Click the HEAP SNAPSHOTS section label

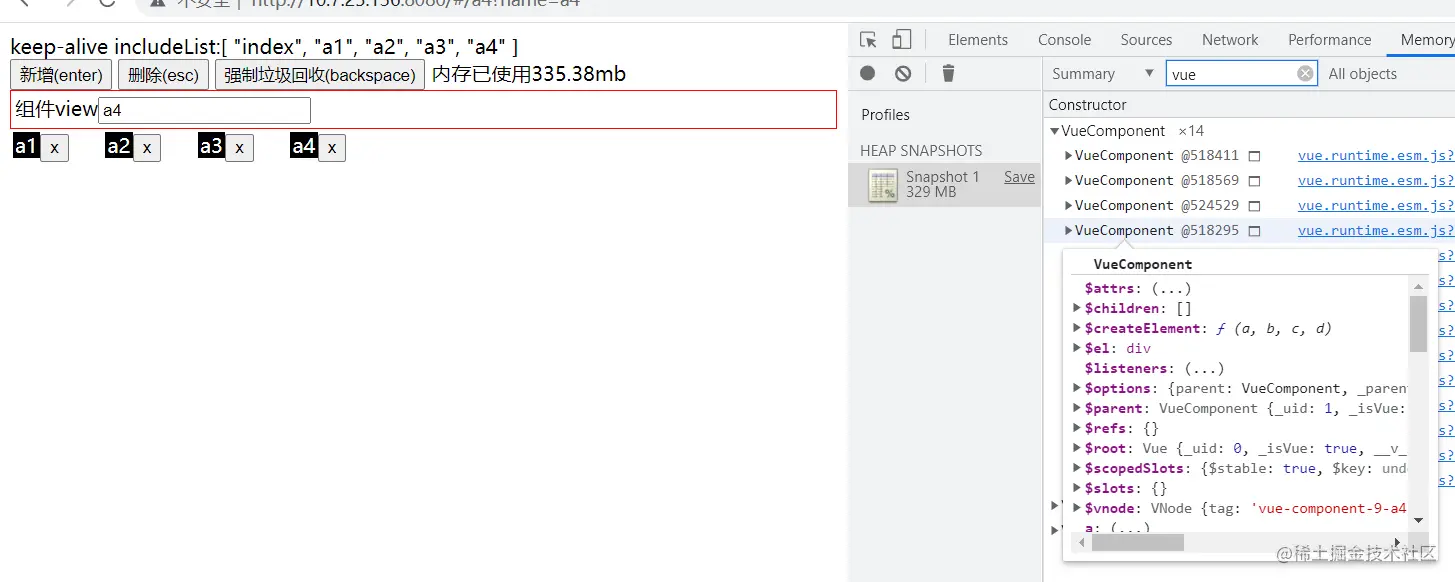(921, 151)
